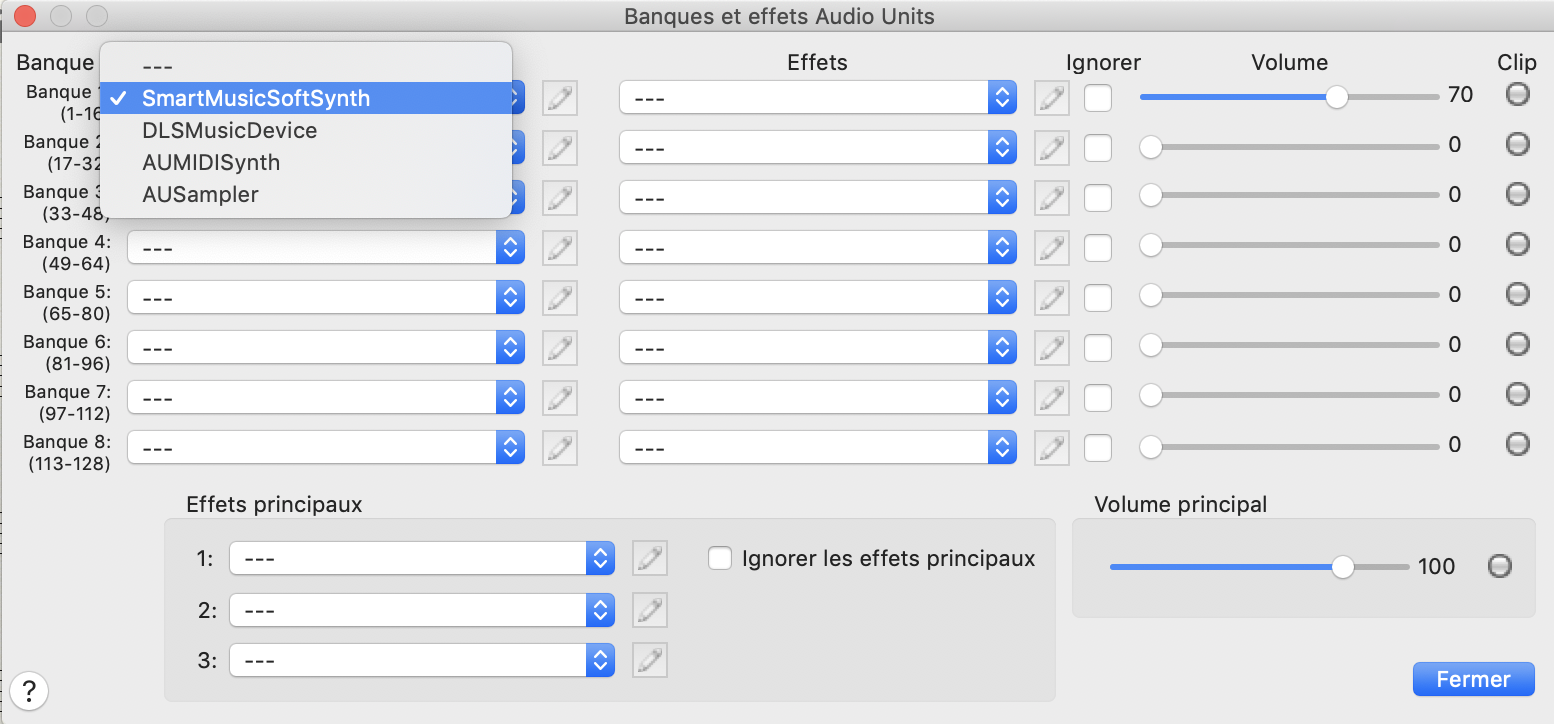Click the pencil edit icon for Banque 4 instrument
The image size is (1554, 724).
(560, 247)
